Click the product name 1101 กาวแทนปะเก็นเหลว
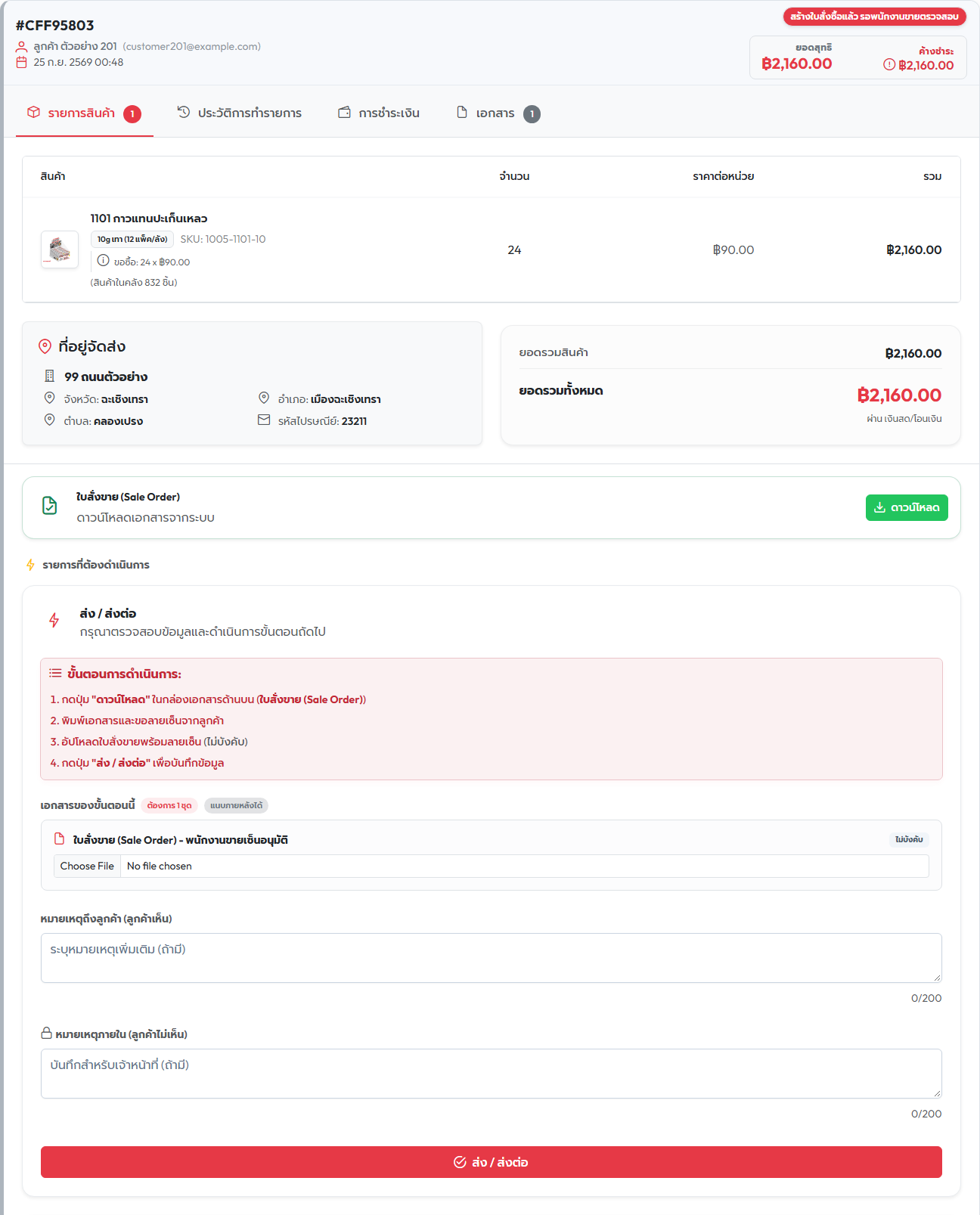The width and height of the screenshot is (980, 1215). click(x=149, y=219)
